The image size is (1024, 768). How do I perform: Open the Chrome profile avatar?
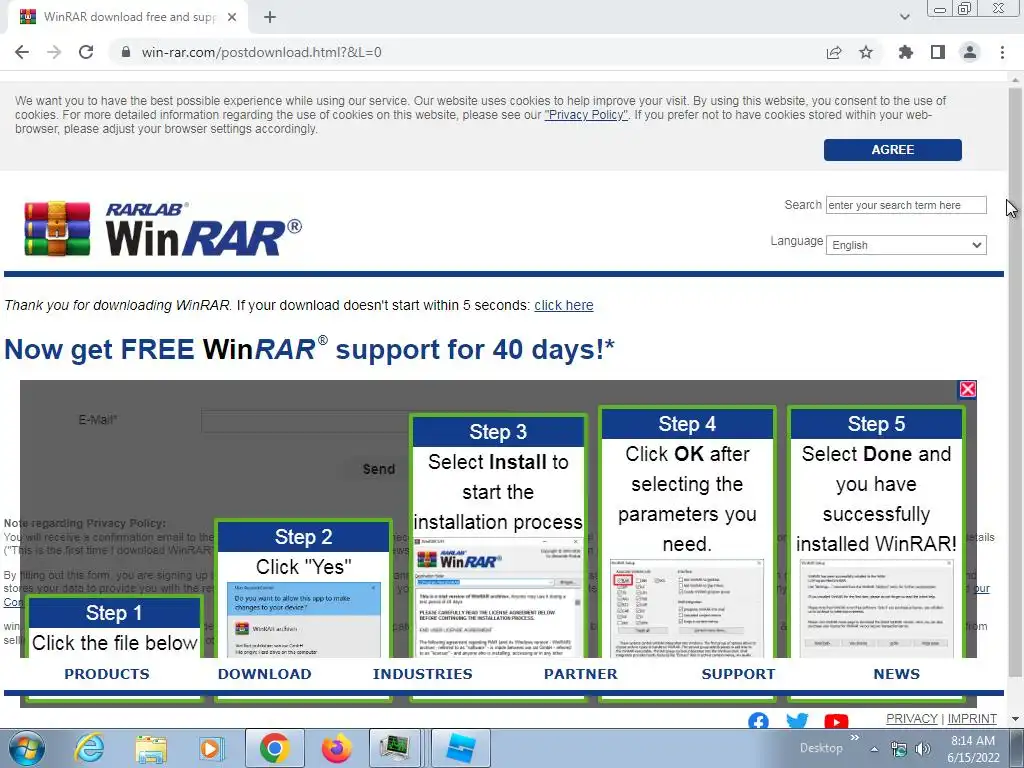(970, 52)
